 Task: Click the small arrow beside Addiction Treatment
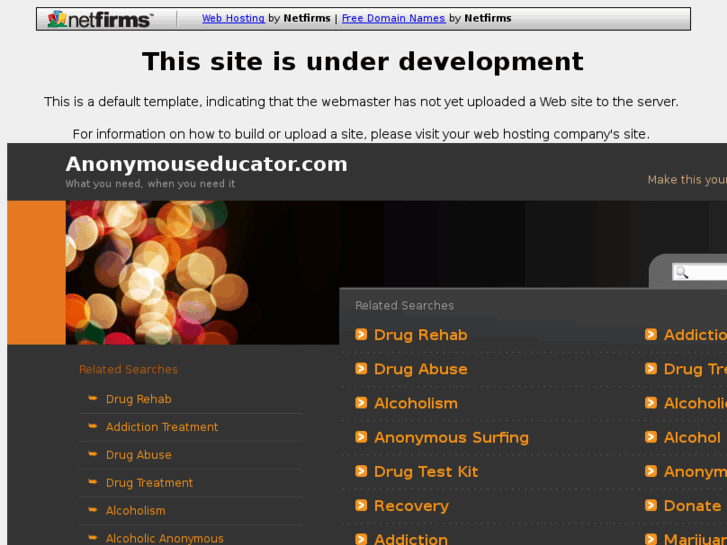pos(93,426)
